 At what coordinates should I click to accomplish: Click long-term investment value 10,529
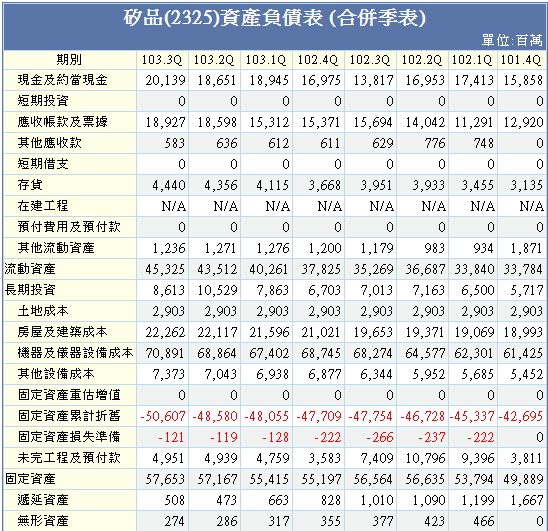[x=217, y=290]
